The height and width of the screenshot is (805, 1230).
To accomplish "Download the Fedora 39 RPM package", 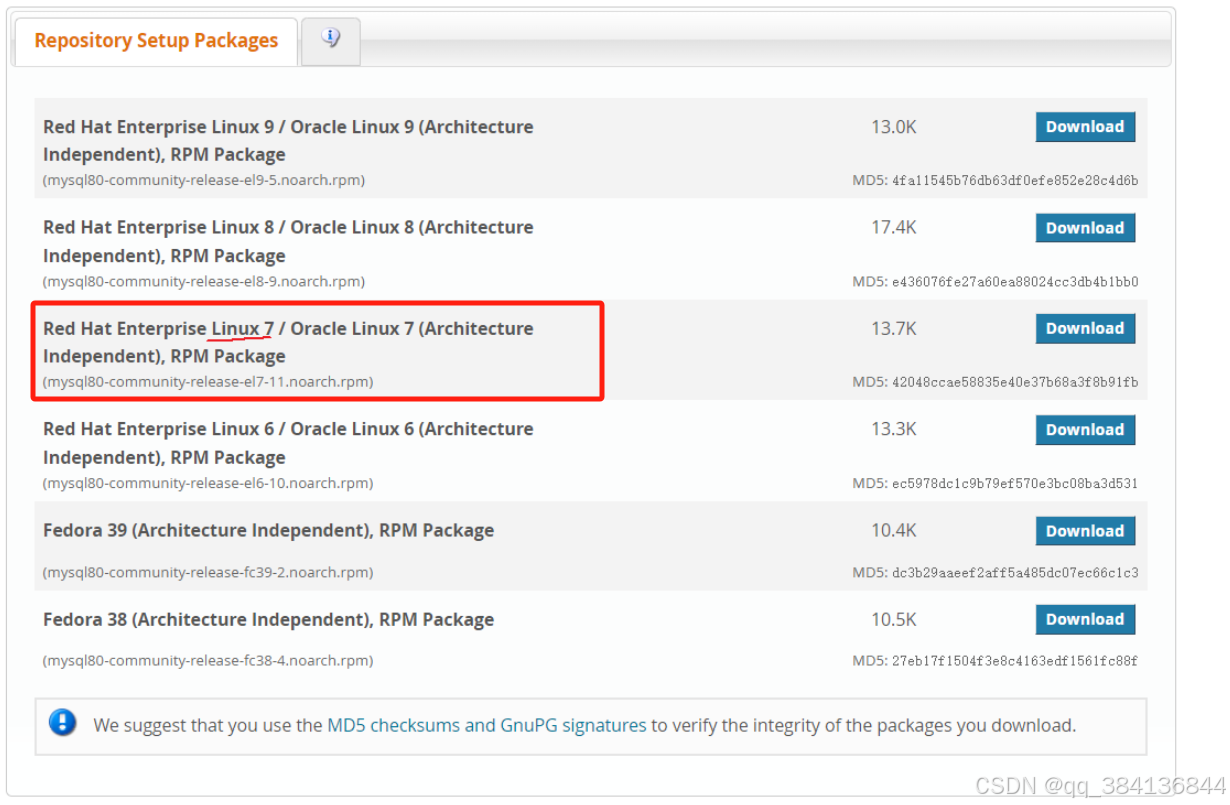I will pyautogui.click(x=1085, y=531).
